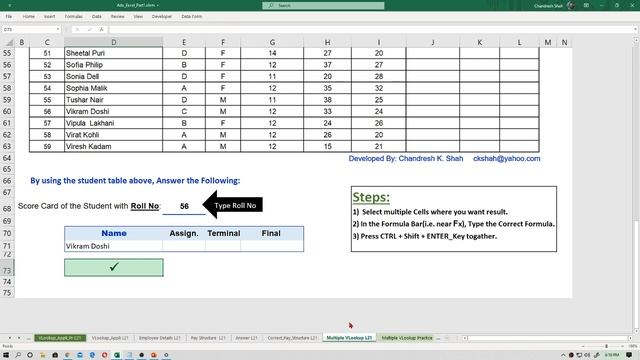
Task: Switch to the Pay Structure L21 sheet tab
Action: (x=208, y=338)
